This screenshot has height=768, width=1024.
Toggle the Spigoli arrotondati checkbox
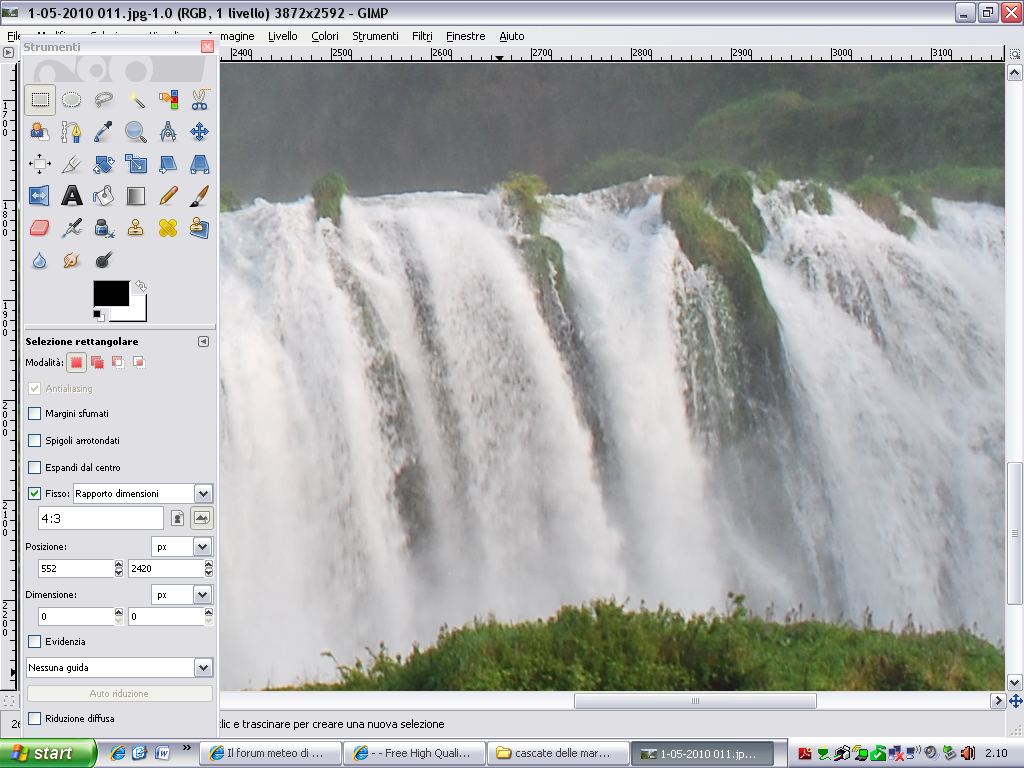click(35, 440)
